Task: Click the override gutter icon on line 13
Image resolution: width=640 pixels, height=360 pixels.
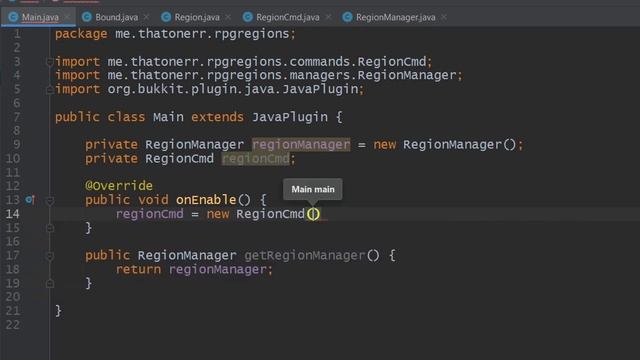Action: (30, 200)
